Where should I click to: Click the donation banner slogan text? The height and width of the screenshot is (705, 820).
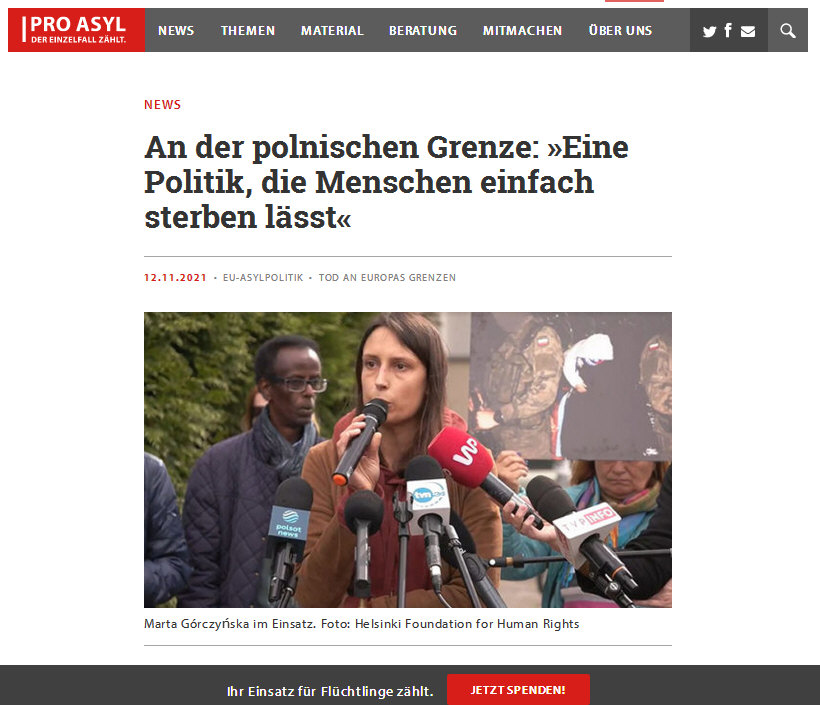click(330, 691)
